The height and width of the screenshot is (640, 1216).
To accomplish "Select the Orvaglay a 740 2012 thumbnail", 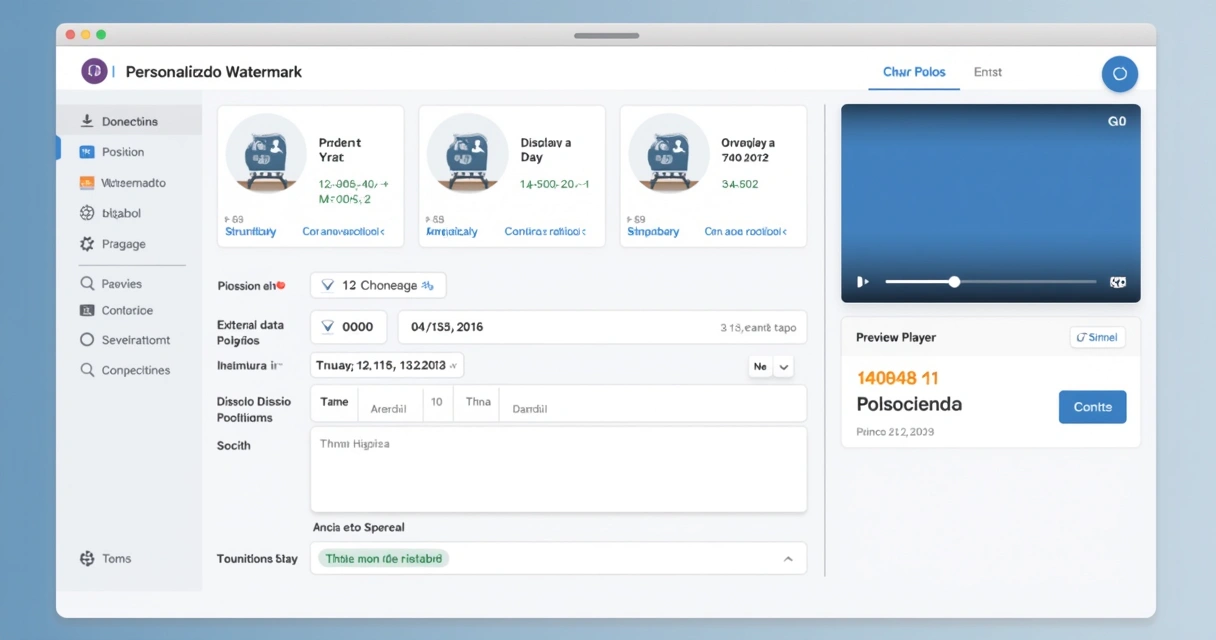I will (x=669, y=153).
